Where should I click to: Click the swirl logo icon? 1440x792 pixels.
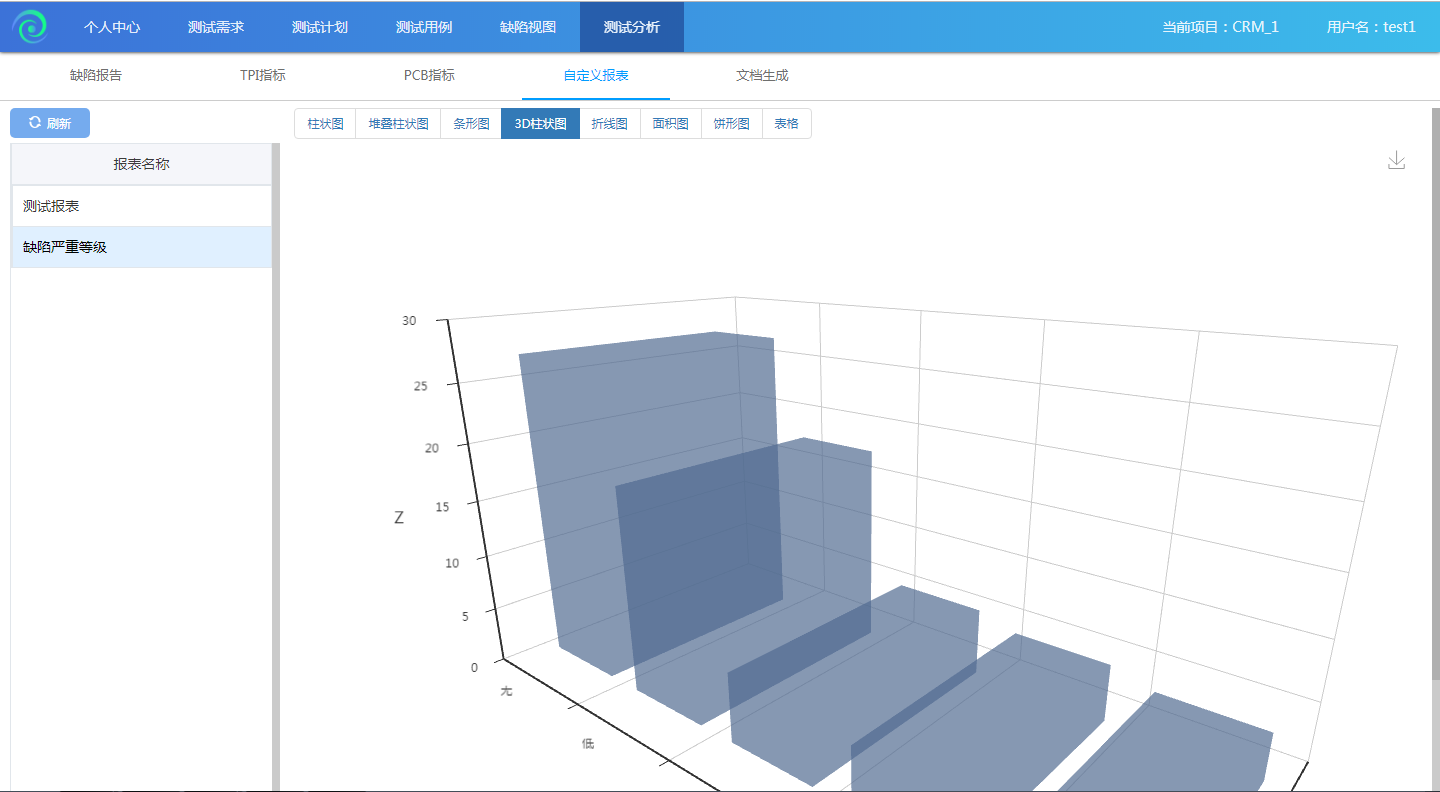click(31, 27)
